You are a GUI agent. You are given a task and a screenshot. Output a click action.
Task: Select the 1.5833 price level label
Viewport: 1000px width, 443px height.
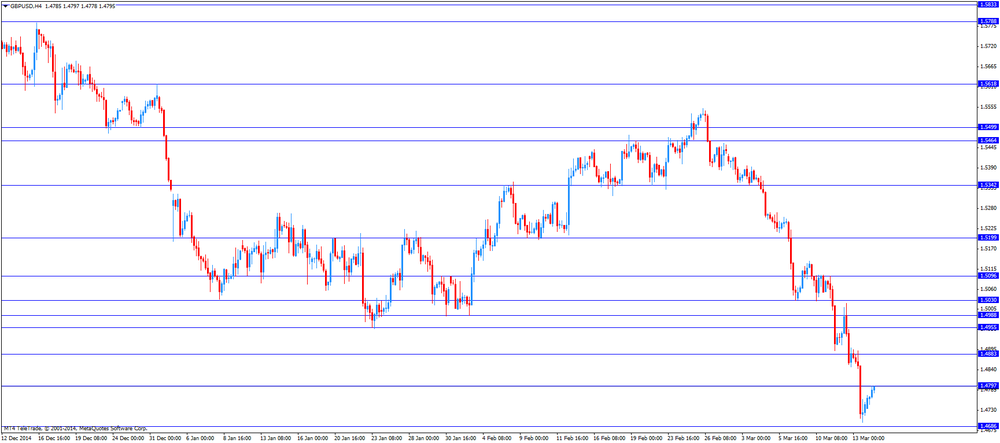pos(988,4)
